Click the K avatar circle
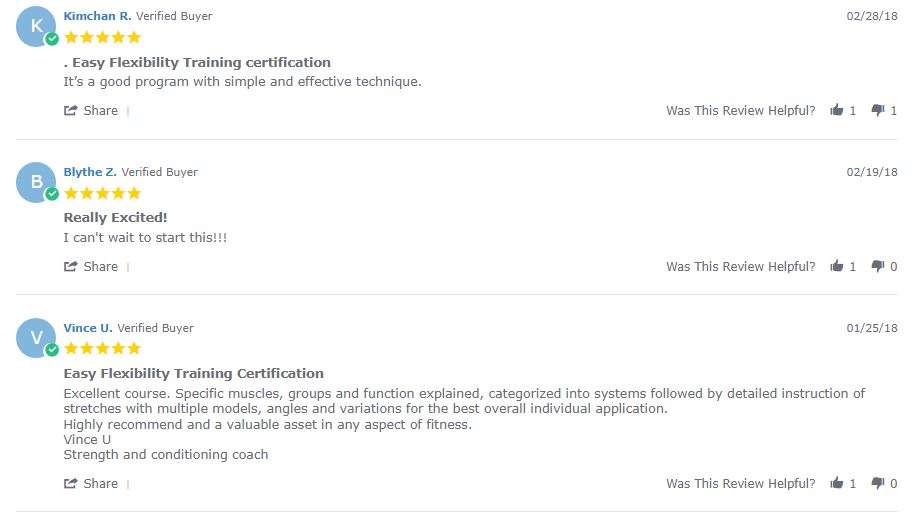 pos(36,27)
